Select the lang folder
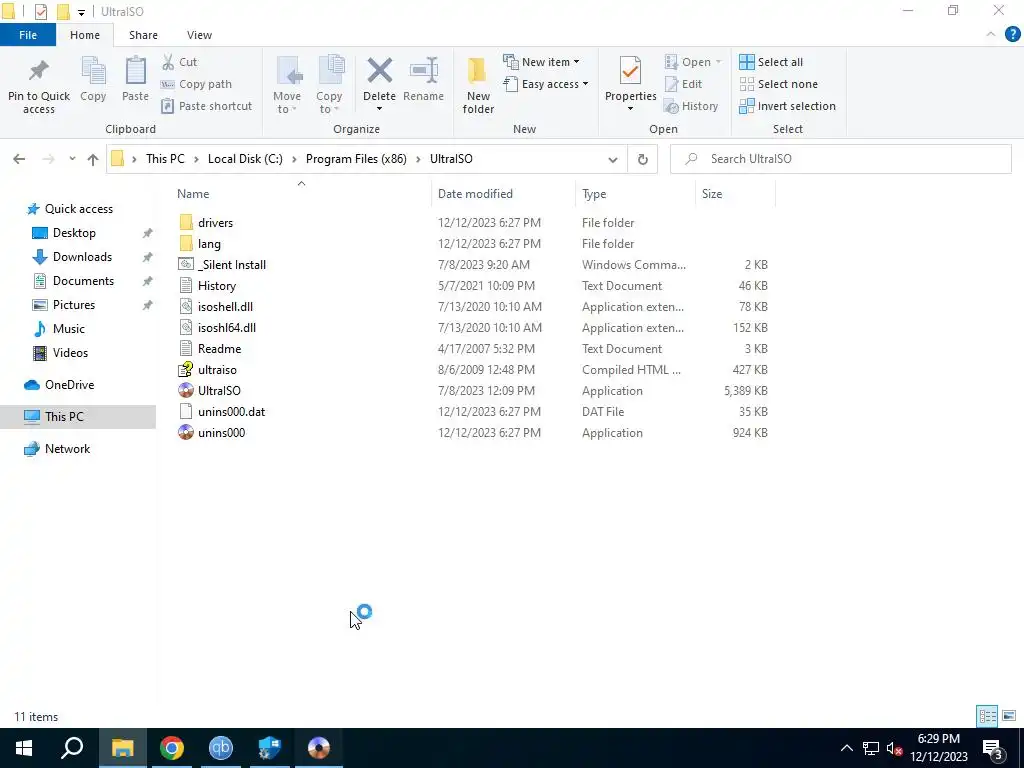 [x=209, y=244]
